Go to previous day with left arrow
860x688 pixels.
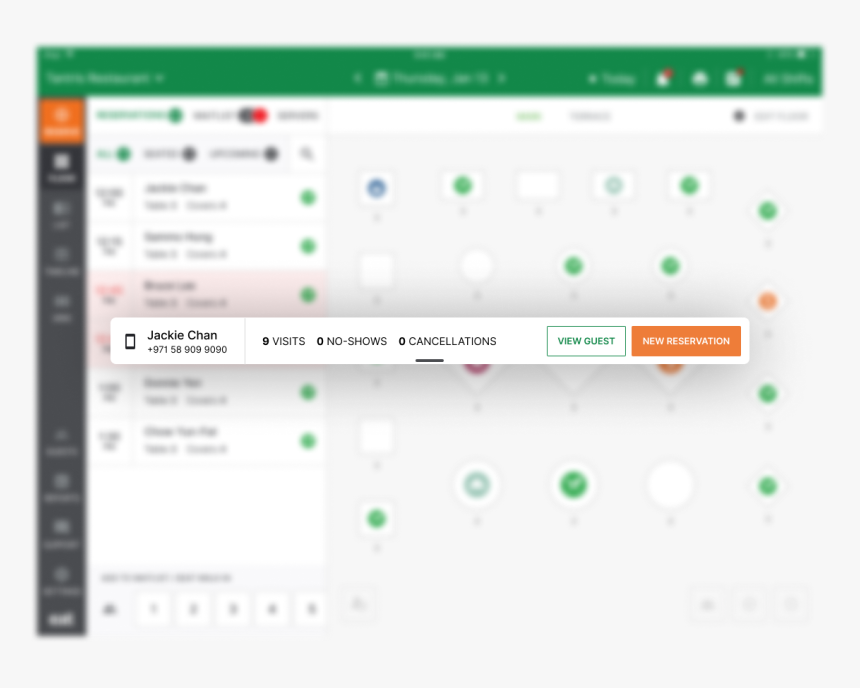(358, 78)
